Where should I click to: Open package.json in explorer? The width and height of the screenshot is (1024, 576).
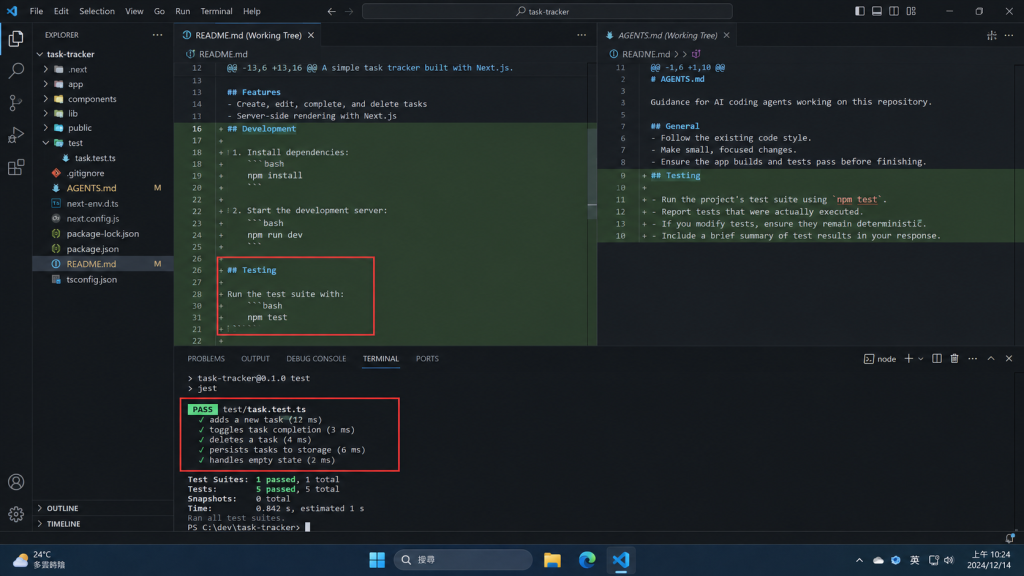[93, 249]
